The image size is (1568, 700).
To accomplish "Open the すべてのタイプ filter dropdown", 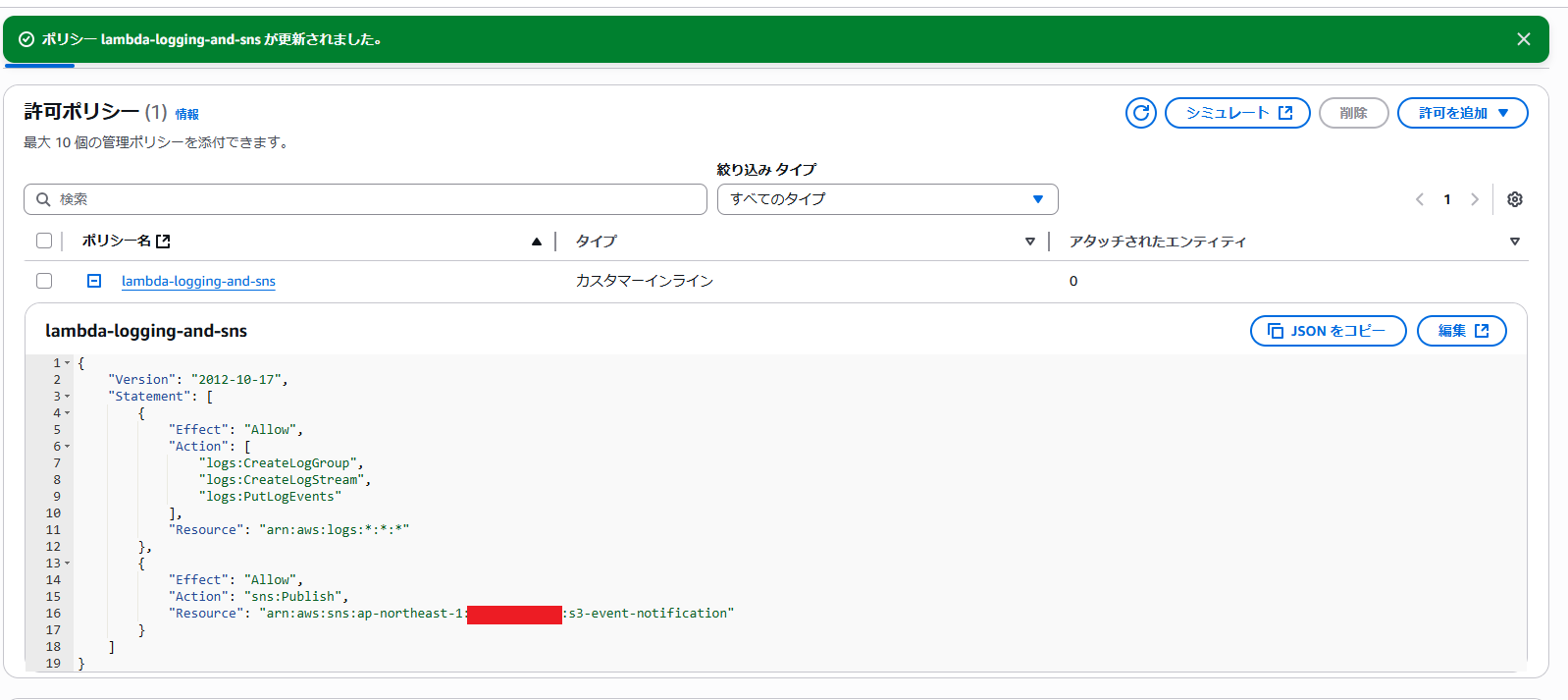I will (887, 199).
